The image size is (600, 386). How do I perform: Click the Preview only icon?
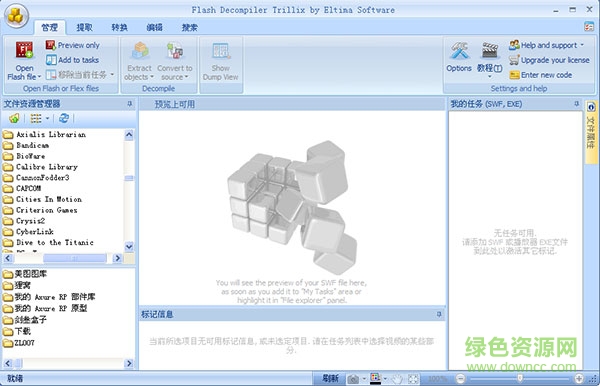[51, 45]
